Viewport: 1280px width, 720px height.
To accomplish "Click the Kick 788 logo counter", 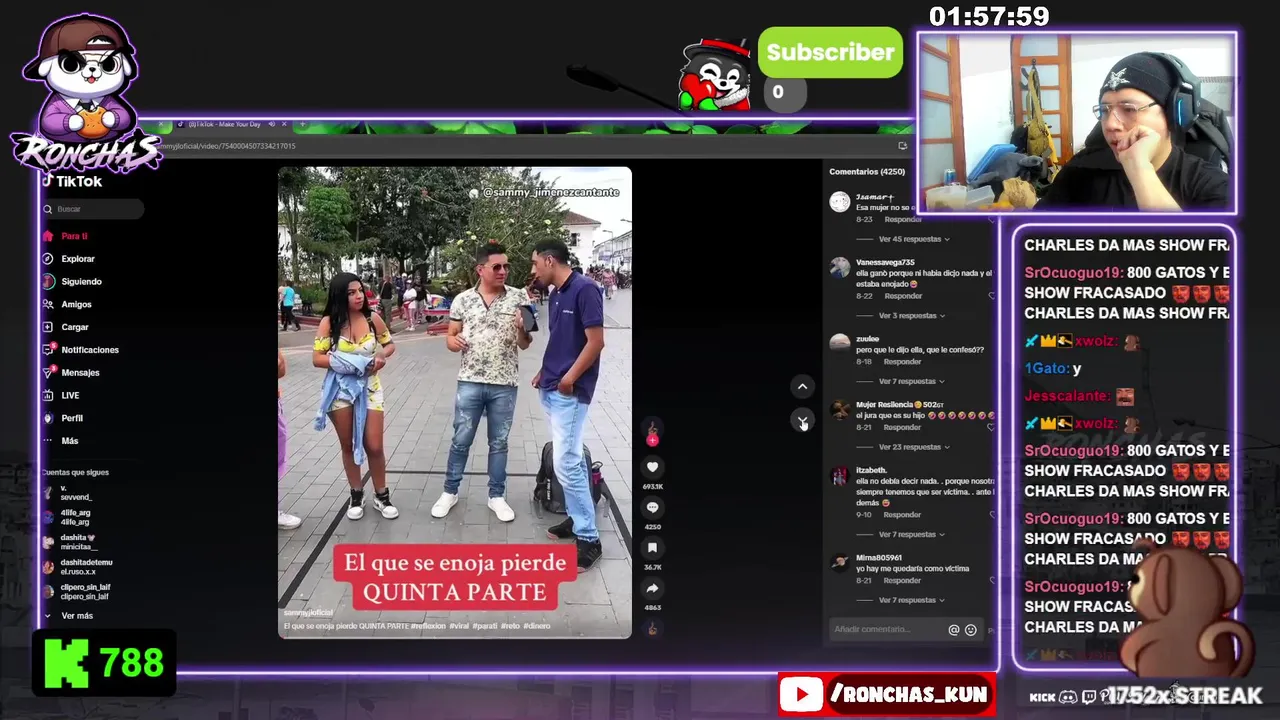I will [104, 662].
